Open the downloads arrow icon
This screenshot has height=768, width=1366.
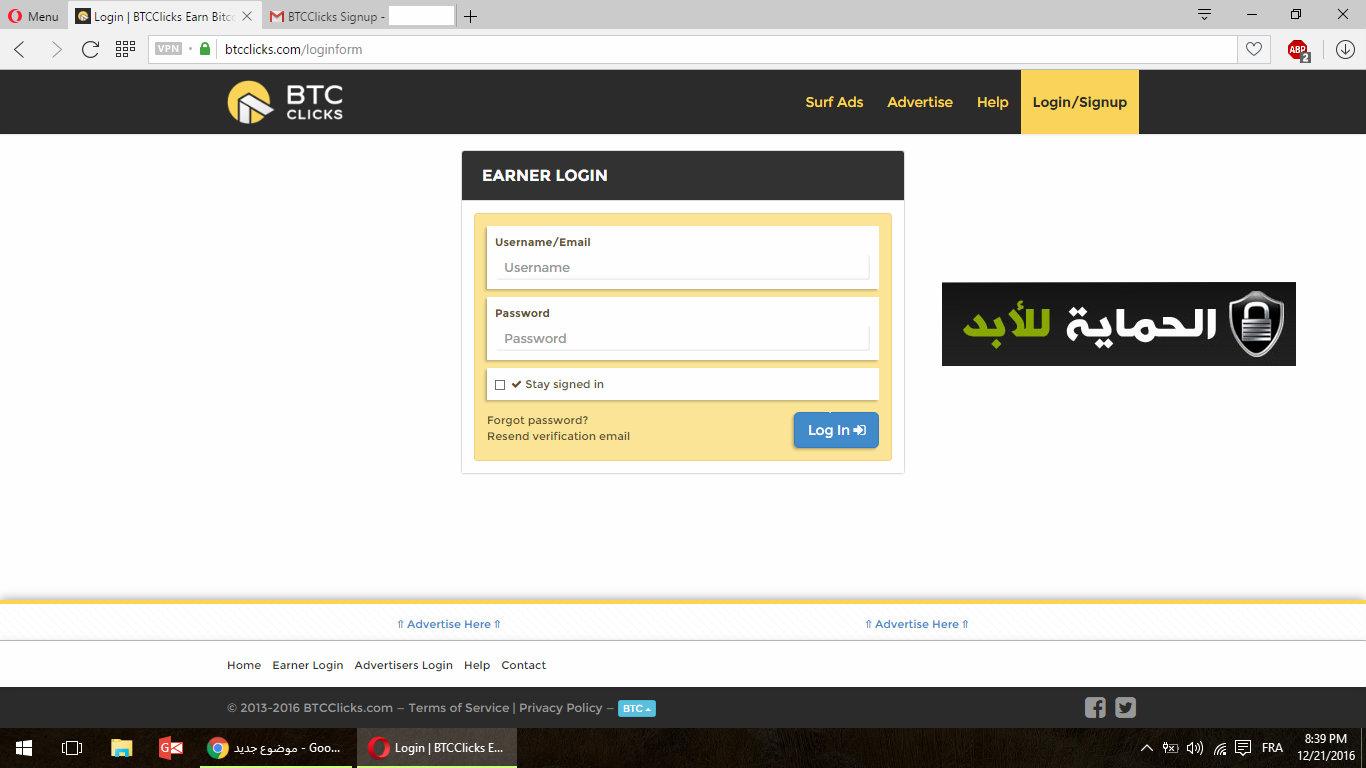(1345, 49)
